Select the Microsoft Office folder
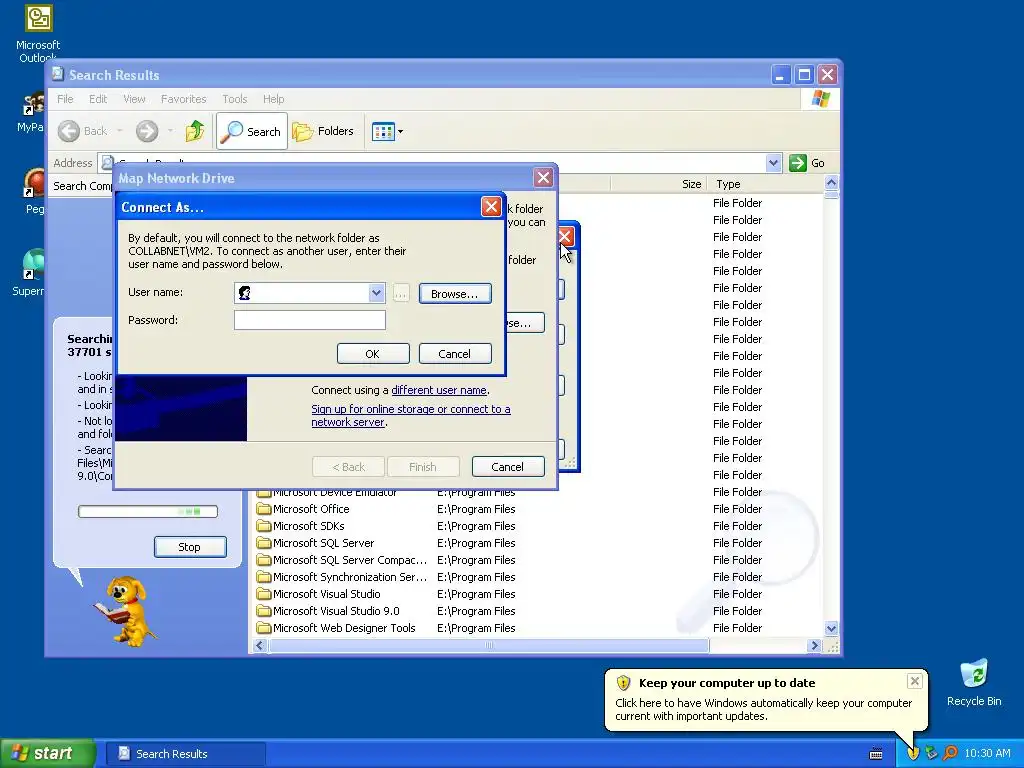 [311, 509]
